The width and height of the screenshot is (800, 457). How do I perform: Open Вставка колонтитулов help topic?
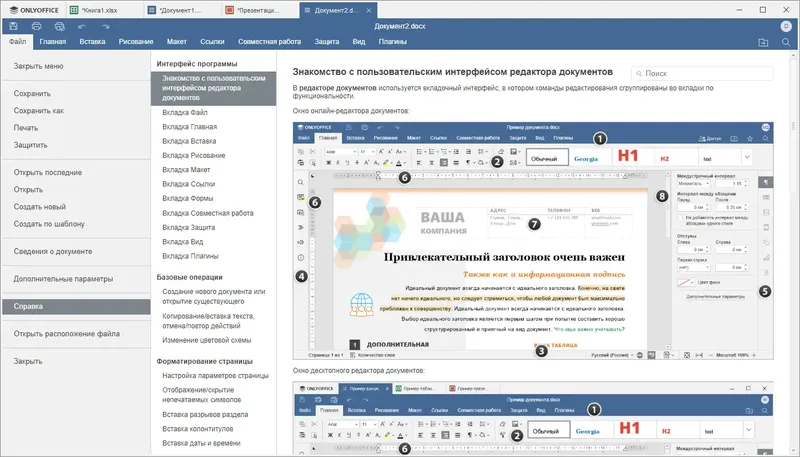point(213,429)
